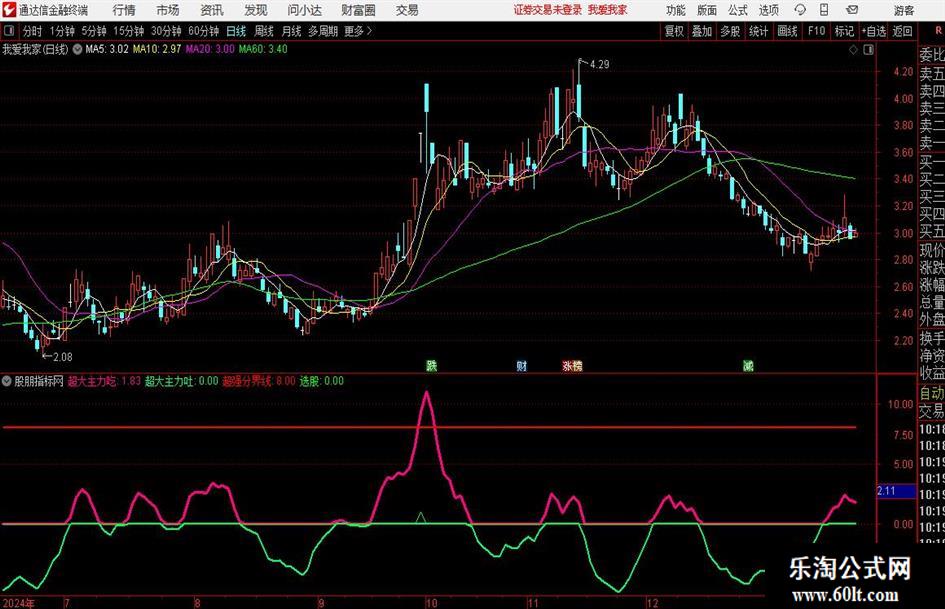Open the 版面 menu

click(706, 10)
